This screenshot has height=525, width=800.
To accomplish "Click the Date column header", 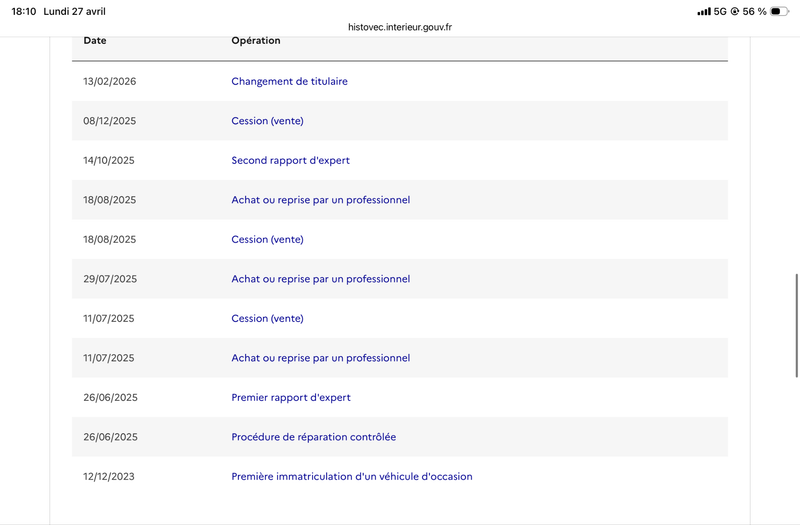I will pyautogui.click(x=95, y=40).
